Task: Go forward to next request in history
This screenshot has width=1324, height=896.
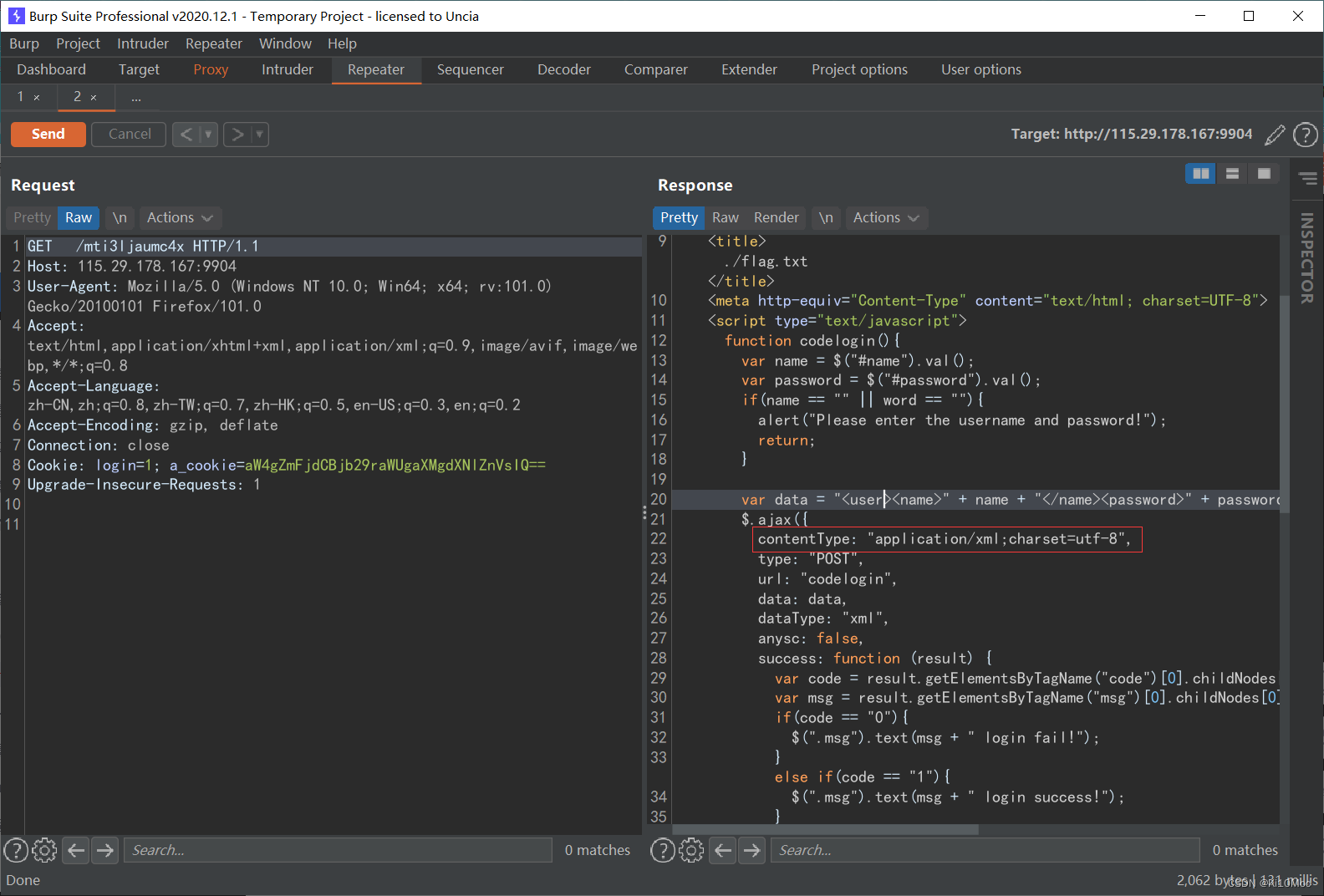Action: [237, 134]
